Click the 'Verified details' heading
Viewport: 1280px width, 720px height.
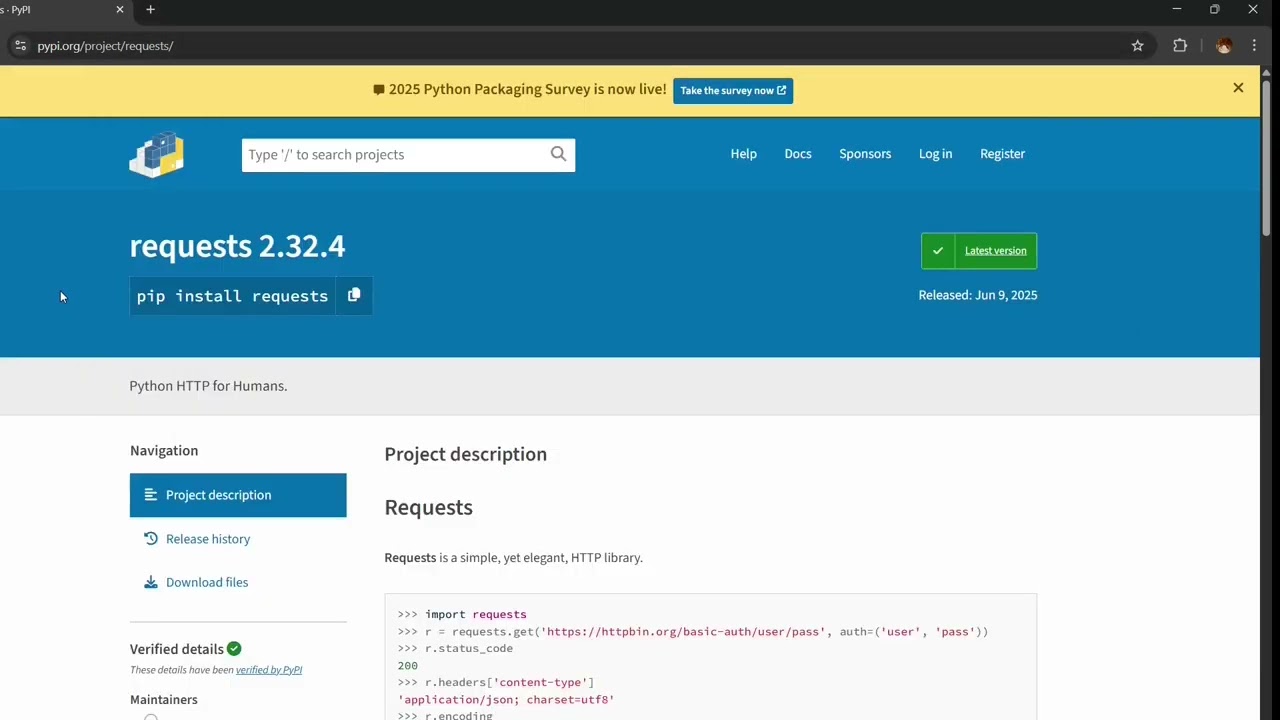(177, 649)
